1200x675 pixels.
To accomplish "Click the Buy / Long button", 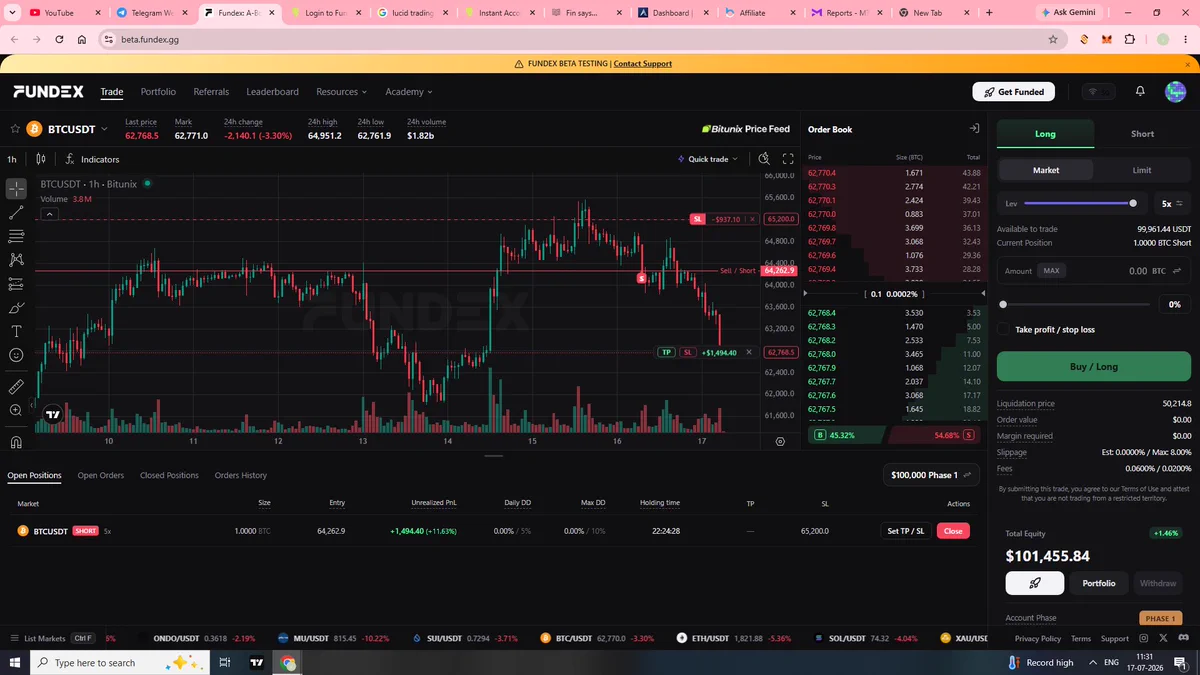I will pyautogui.click(x=1094, y=366).
